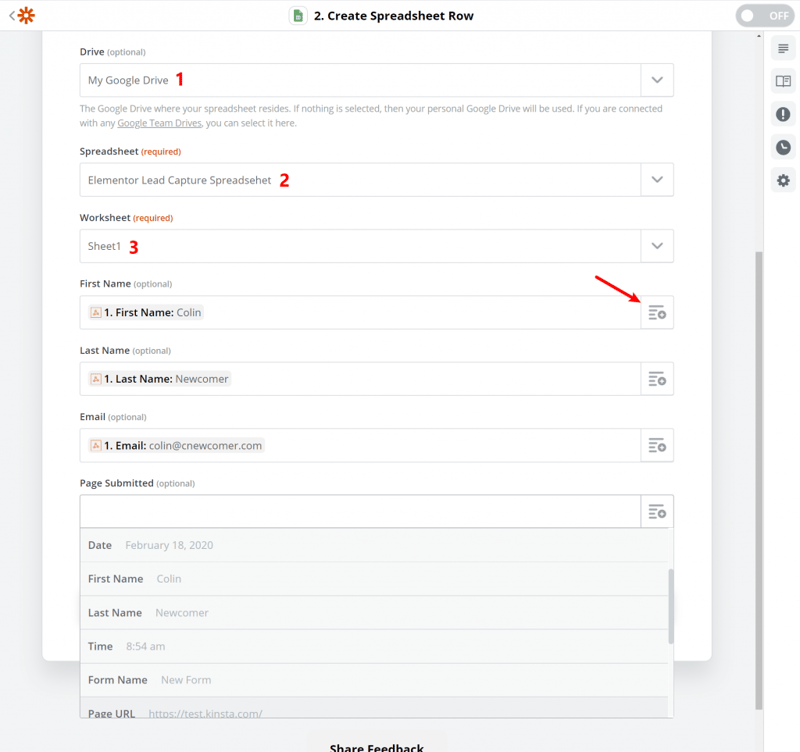This screenshot has width=800, height=752.
Task: Expand the Spreadsheet dropdown
Action: tap(657, 180)
